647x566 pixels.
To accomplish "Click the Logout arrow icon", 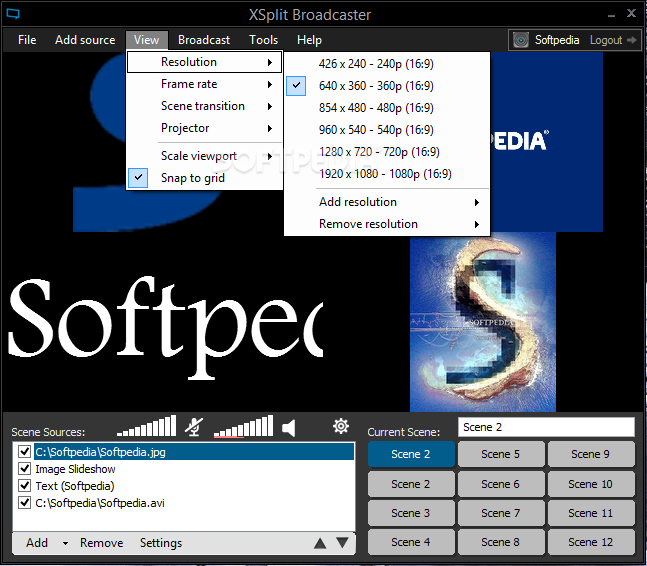I will point(632,40).
